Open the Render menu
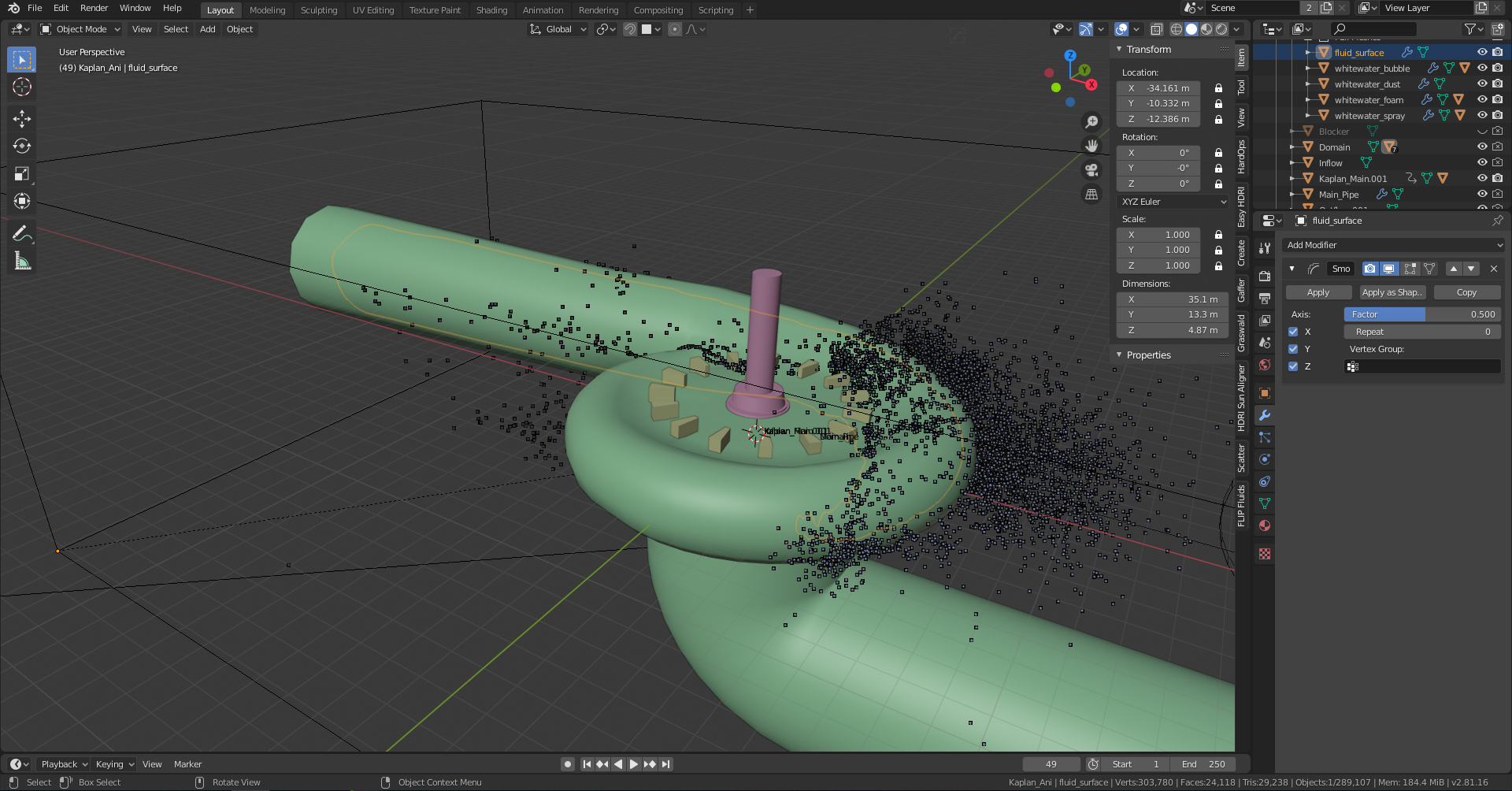 click(94, 8)
